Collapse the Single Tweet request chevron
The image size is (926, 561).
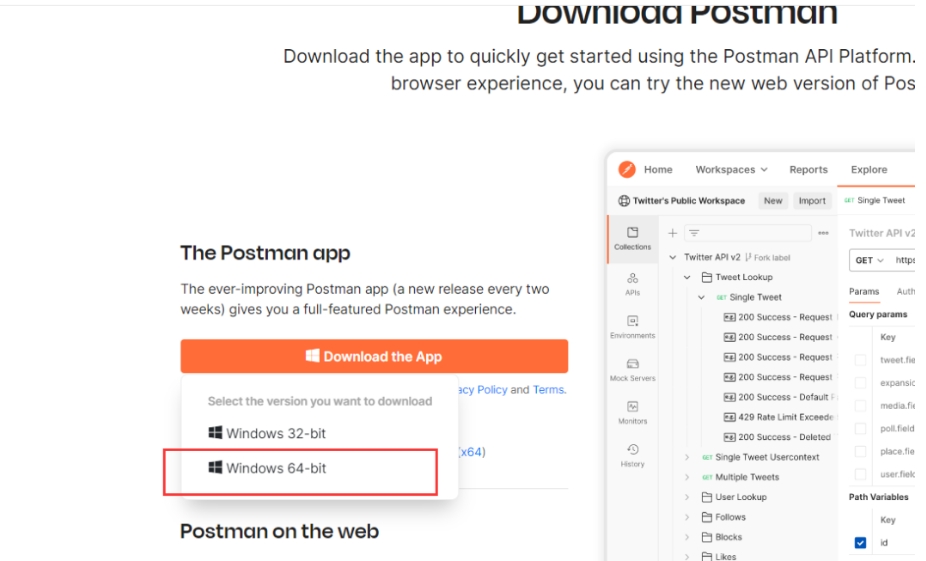(701, 297)
